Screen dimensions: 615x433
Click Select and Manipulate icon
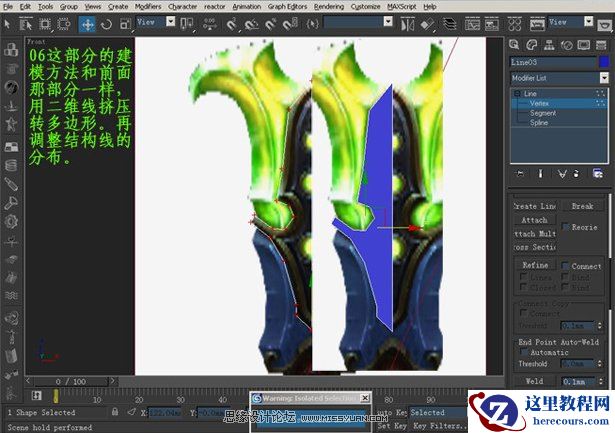click(x=210, y=24)
